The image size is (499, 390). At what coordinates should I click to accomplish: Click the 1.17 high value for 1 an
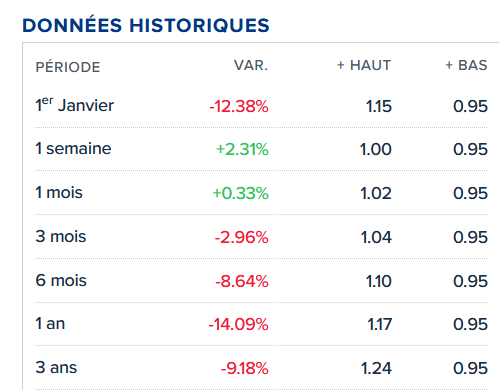coord(379,324)
